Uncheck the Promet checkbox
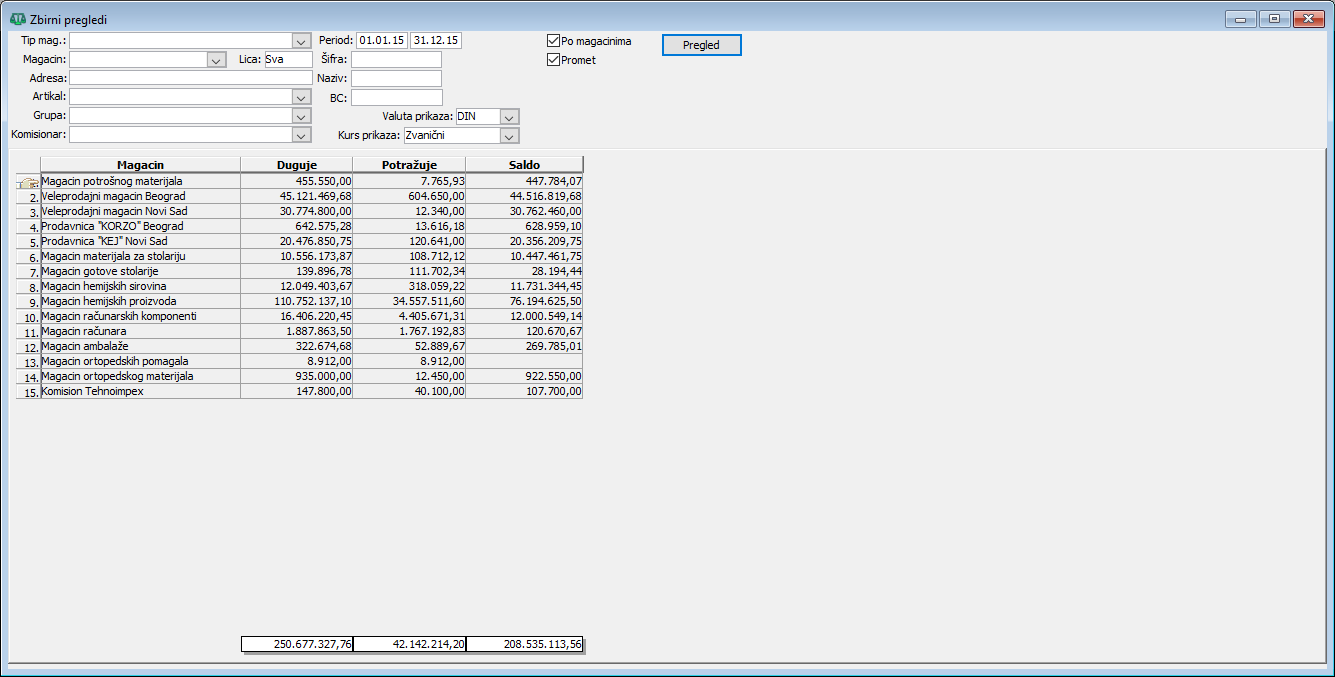Screen dimensions: 1335x677 click(553, 60)
